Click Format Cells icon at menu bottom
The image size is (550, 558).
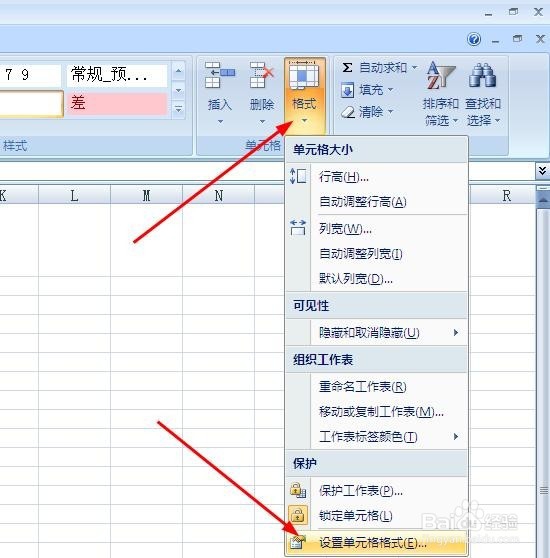[298, 542]
